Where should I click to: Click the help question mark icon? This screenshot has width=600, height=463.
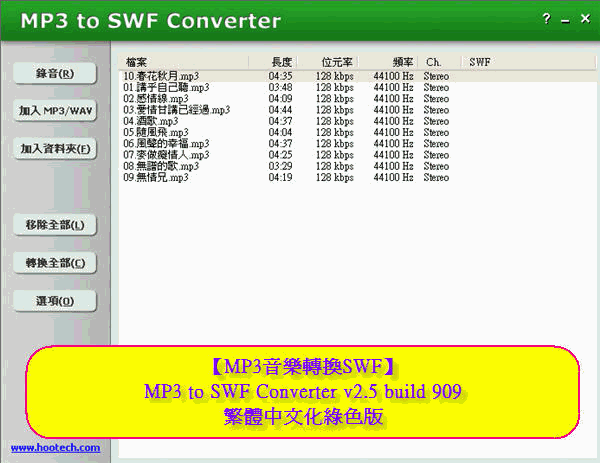tap(545, 19)
